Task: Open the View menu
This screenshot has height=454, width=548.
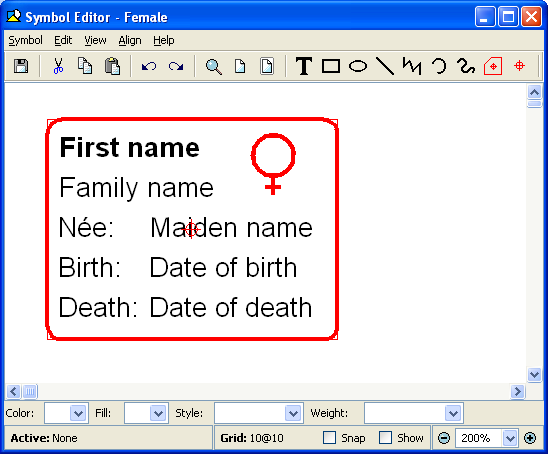Action: (x=95, y=40)
